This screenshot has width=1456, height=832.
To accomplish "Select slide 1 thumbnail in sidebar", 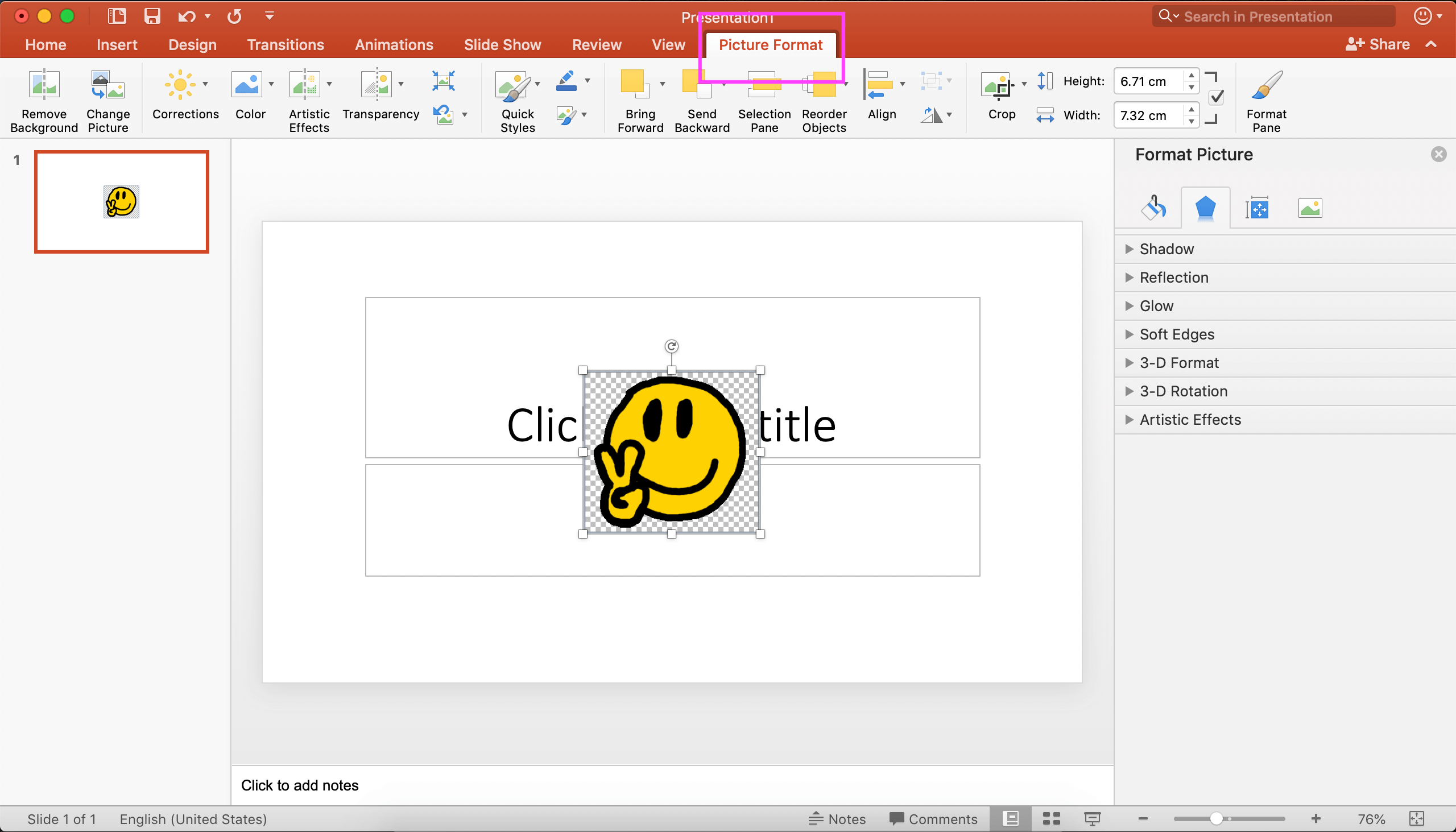I will [x=121, y=201].
